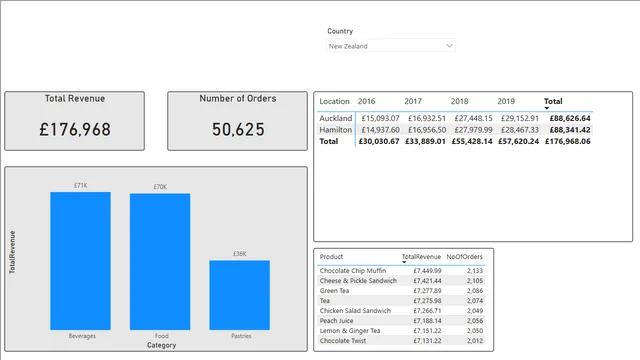Click Hamilton 2016 value £14,937.60
640x360 pixels.
(x=380, y=130)
